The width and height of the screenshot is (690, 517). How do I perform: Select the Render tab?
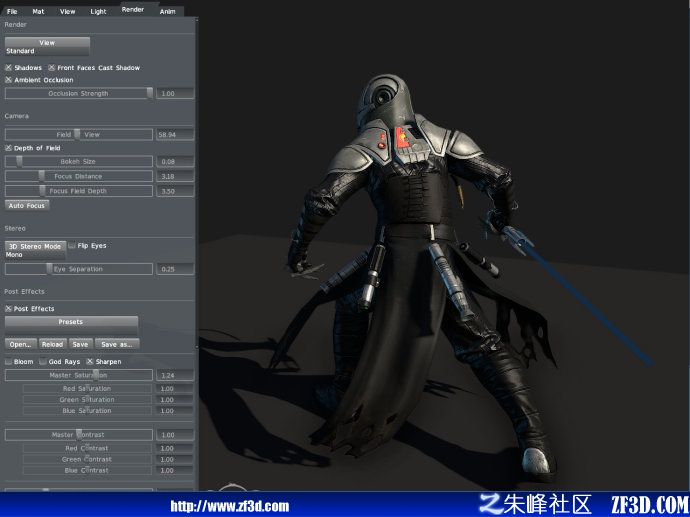pos(133,9)
